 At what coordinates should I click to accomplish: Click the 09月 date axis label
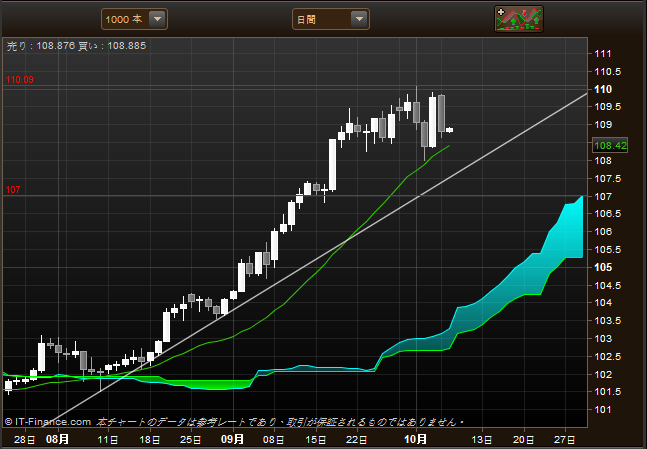click(232, 439)
